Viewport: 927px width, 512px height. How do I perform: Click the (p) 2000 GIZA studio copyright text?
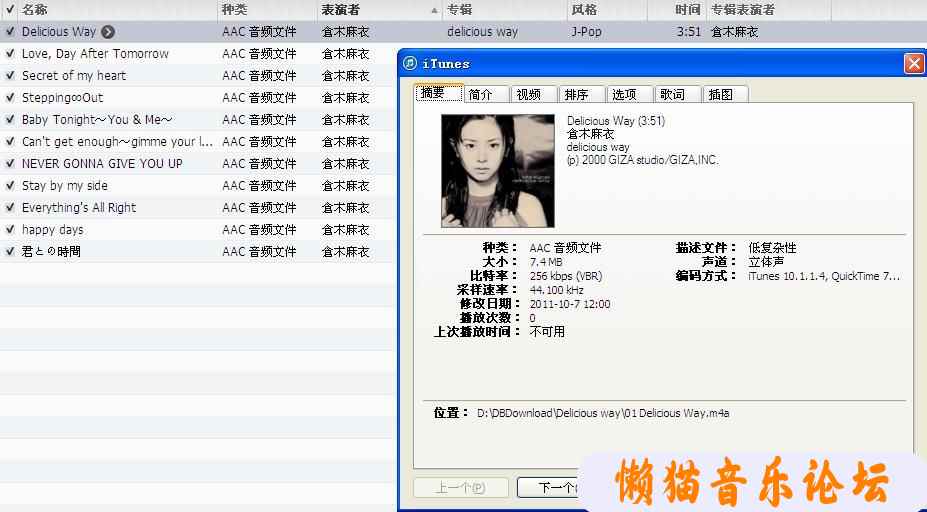[x=643, y=160]
